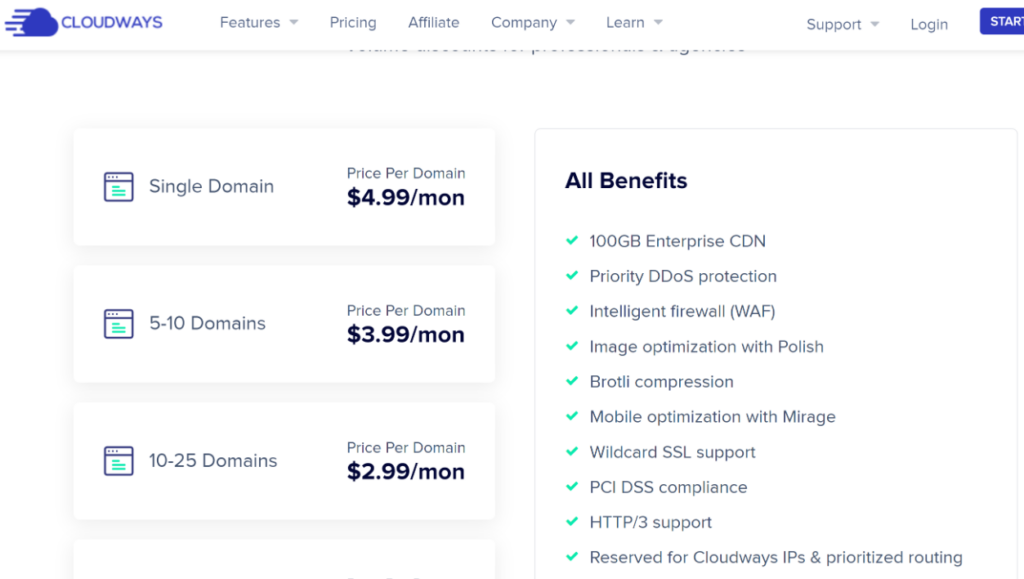This screenshot has width=1024, height=579.
Task: Click checkmark beside HTTP/3 support
Action: point(572,522)
